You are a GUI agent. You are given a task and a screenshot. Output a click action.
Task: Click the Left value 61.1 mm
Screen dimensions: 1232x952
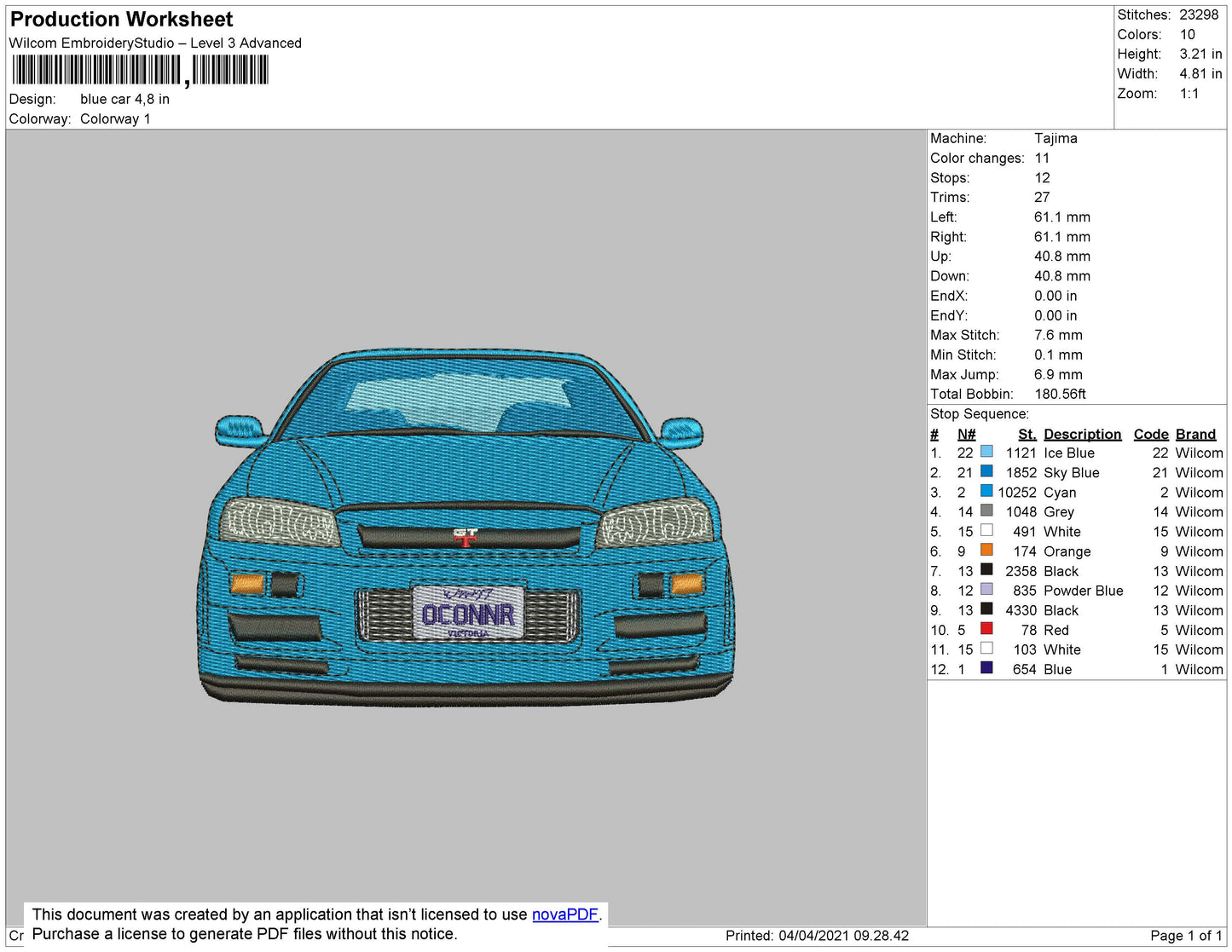(1062, 216)
